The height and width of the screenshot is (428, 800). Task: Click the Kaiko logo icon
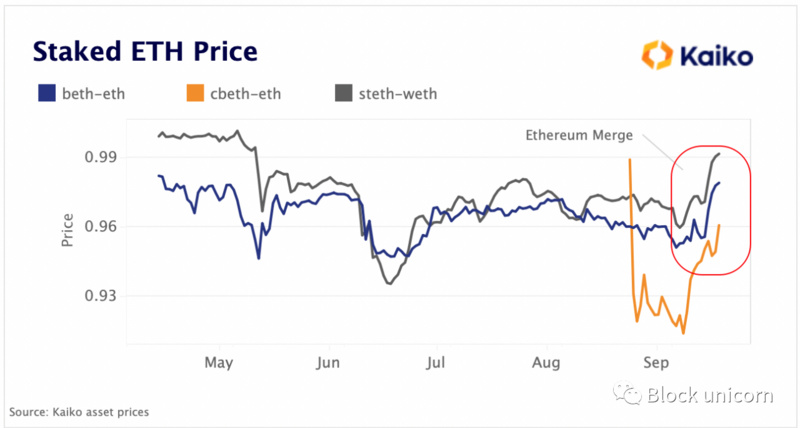tap(657, 55)
